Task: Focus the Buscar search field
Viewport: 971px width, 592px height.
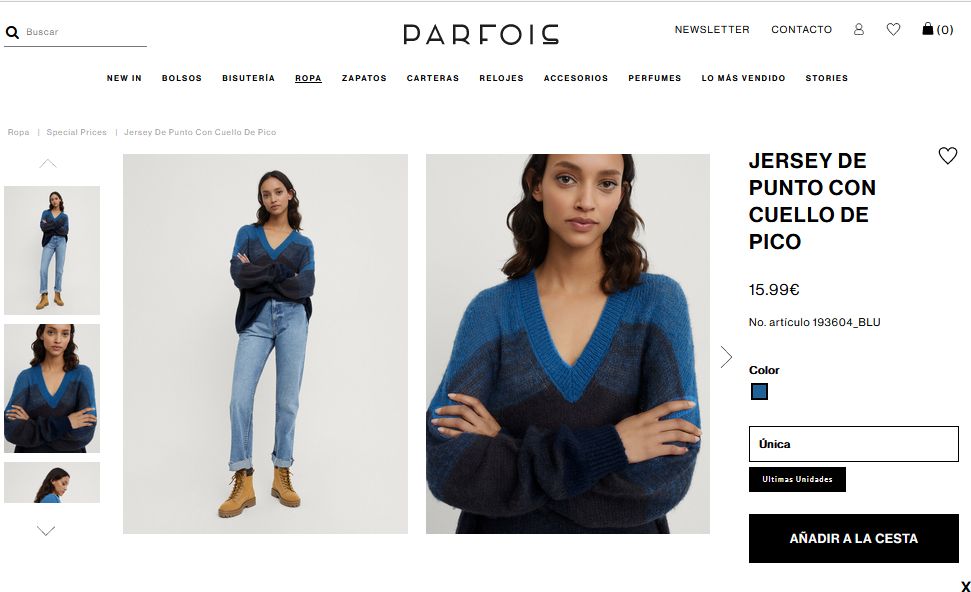Action: (85, 32)
